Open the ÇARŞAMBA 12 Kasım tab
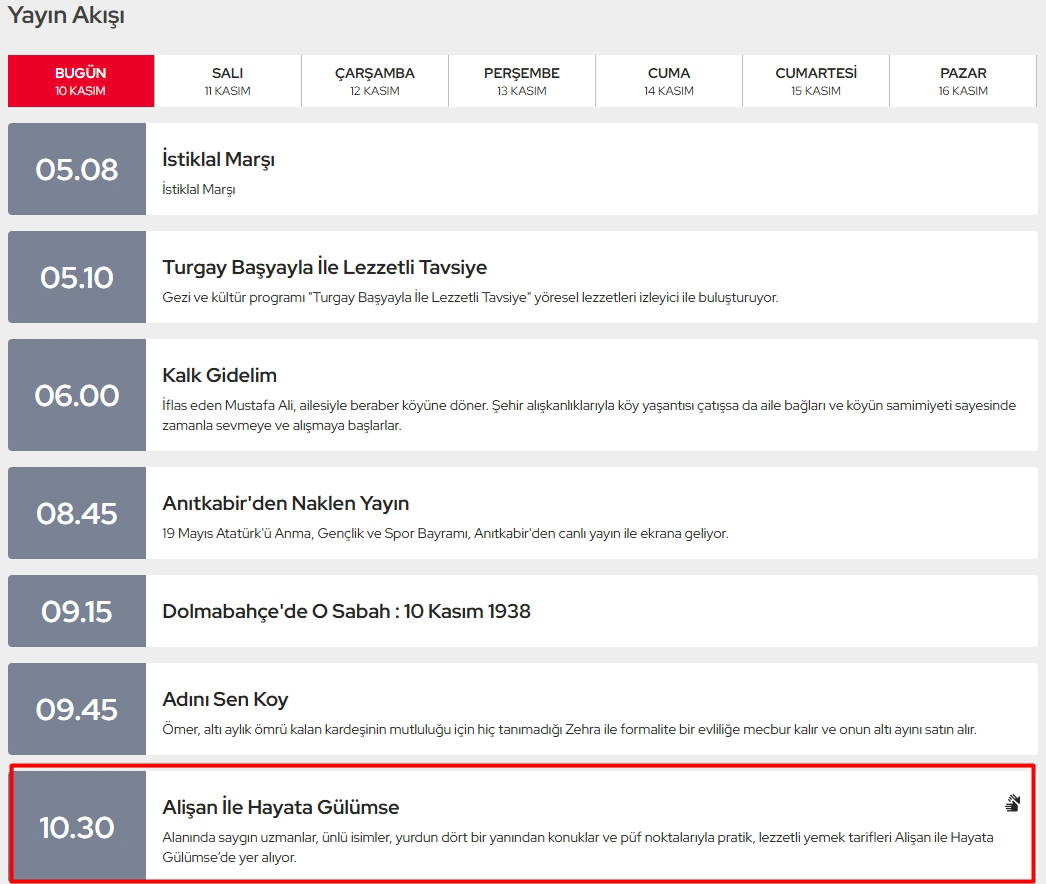Screen dimensions: 1046x884 click(x=375, y=81)
